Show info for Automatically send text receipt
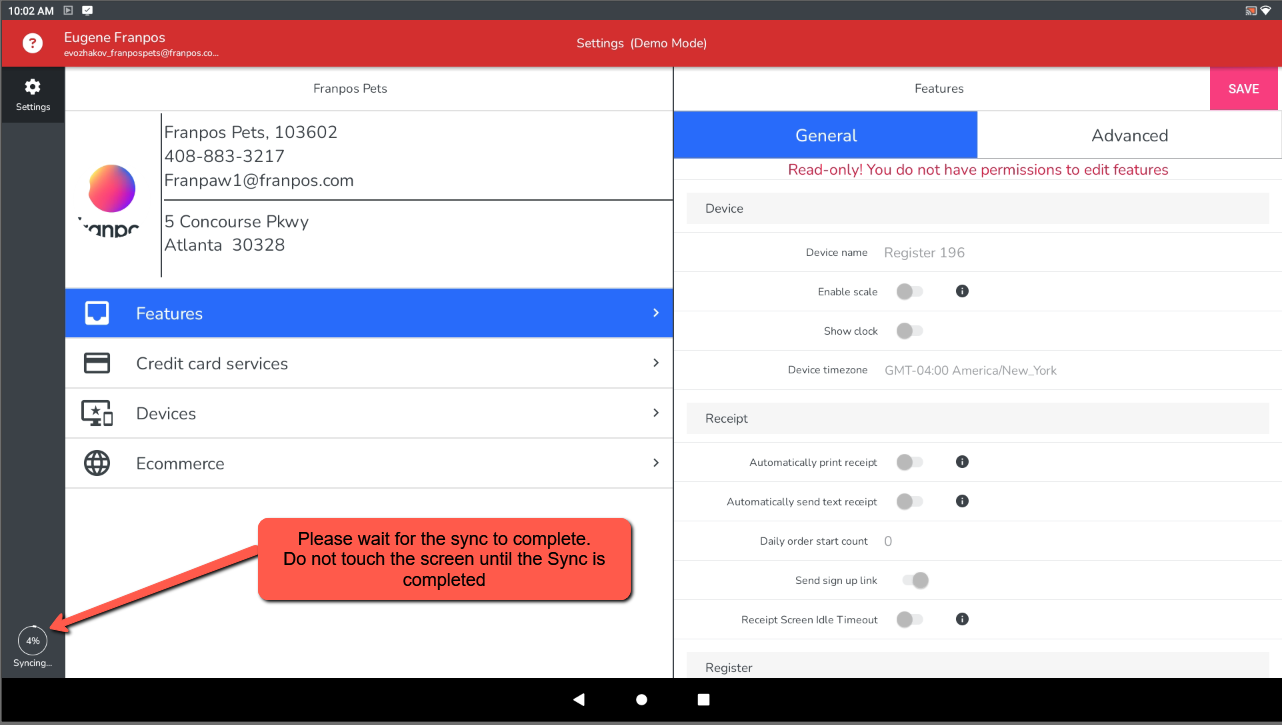1282x725 pixels. [962, 501]
